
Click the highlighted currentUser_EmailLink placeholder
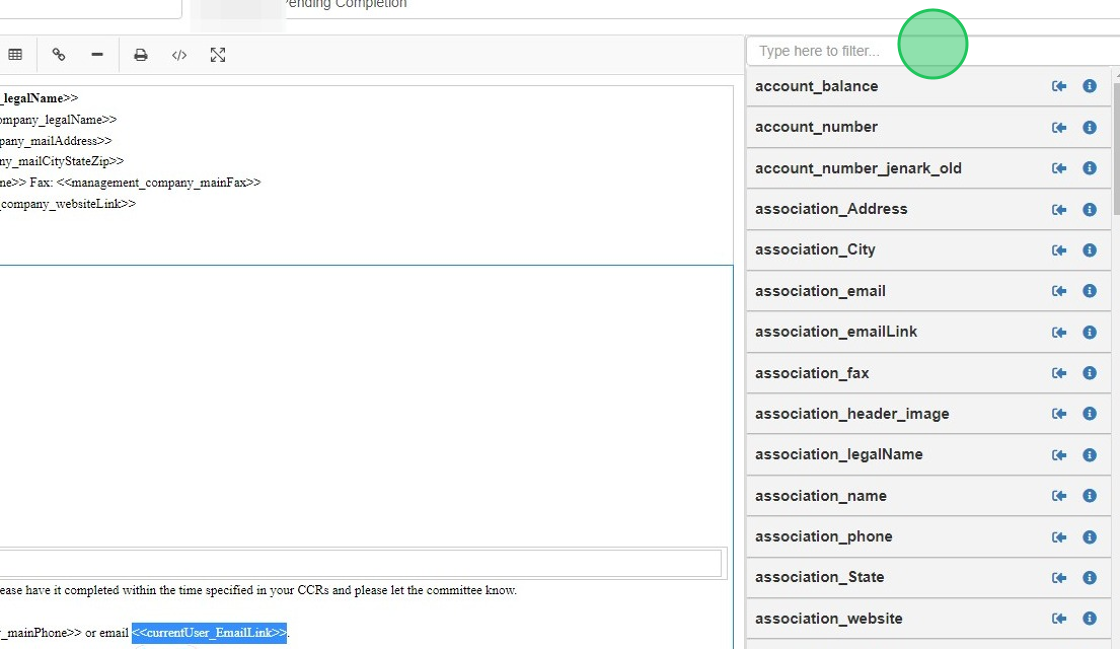coord(209,633)
